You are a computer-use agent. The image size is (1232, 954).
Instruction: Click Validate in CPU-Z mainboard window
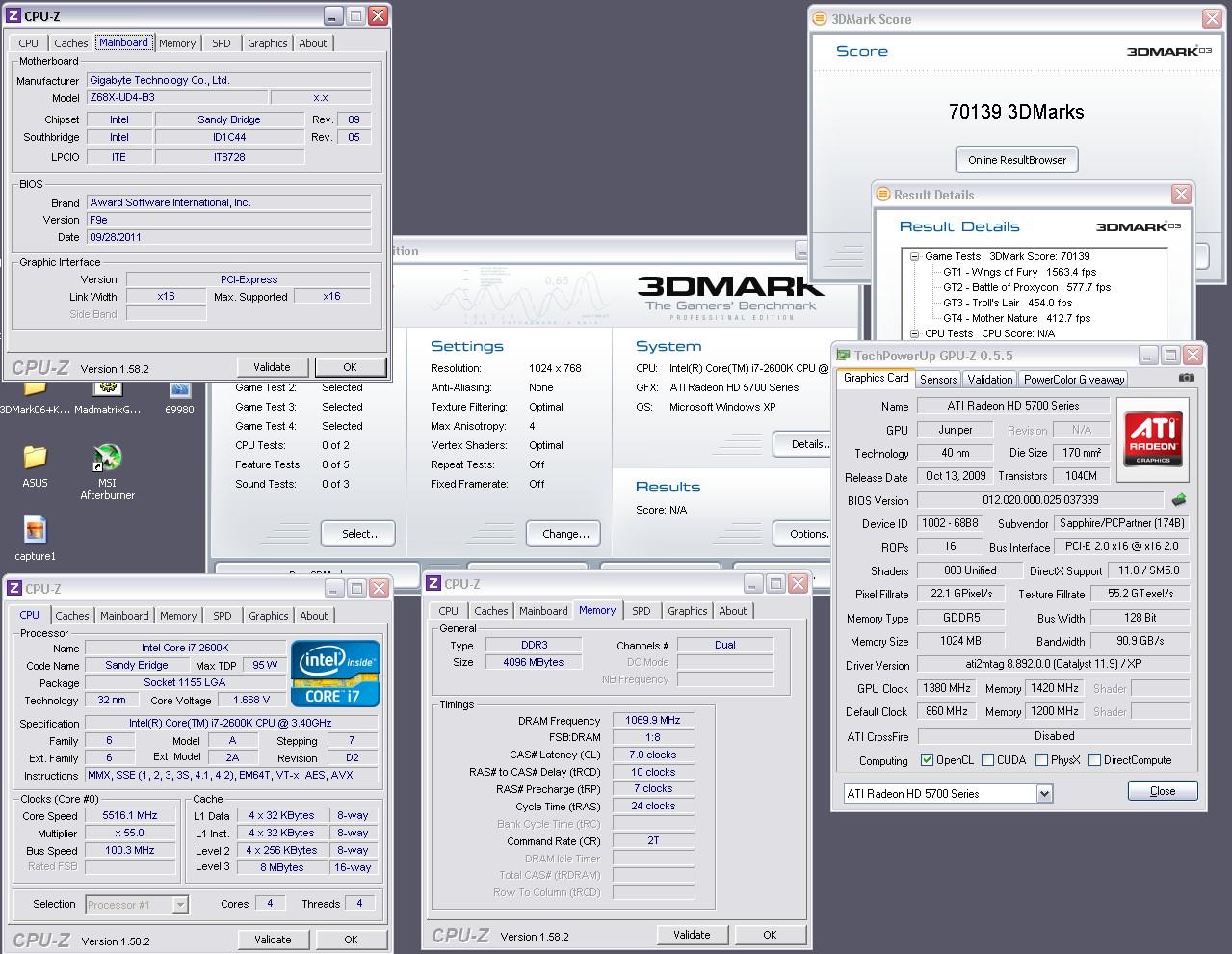pos(272,367)
